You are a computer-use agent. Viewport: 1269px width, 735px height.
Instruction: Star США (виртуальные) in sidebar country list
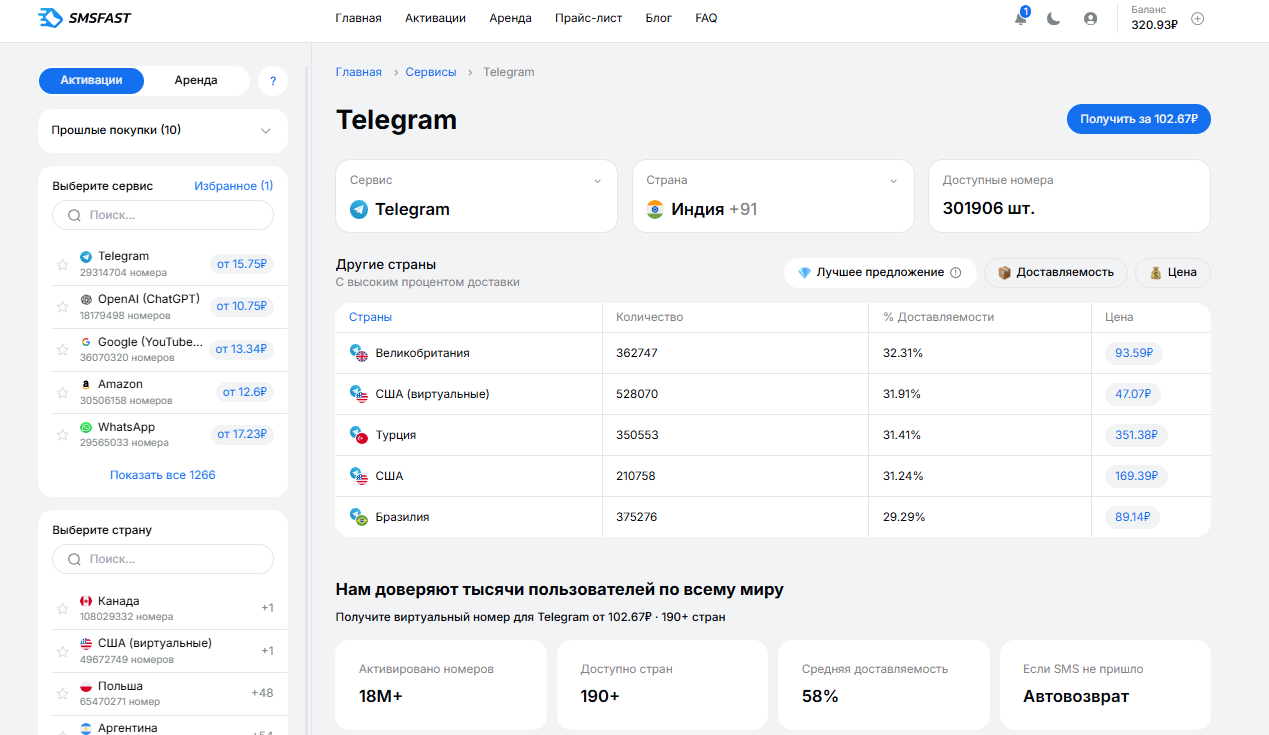[62, 651]
